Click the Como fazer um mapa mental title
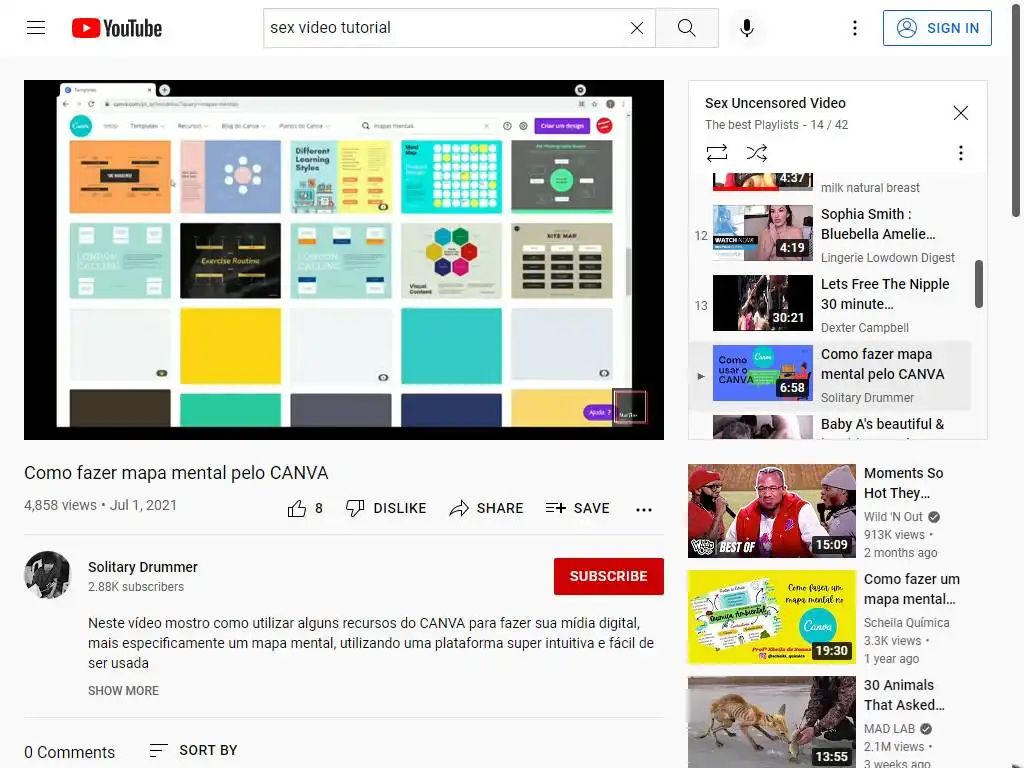Image resolution: width=1024 pixels, height=768 pixels. [912, 588]
